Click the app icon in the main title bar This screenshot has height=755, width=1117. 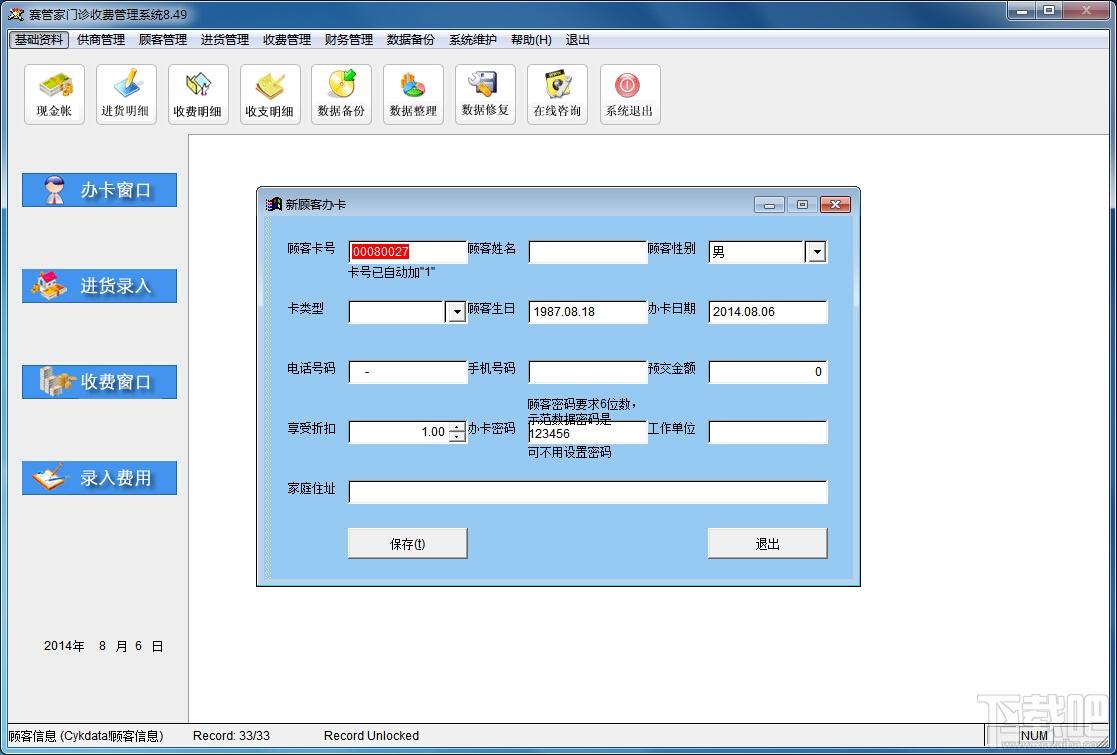coord(16,14)
